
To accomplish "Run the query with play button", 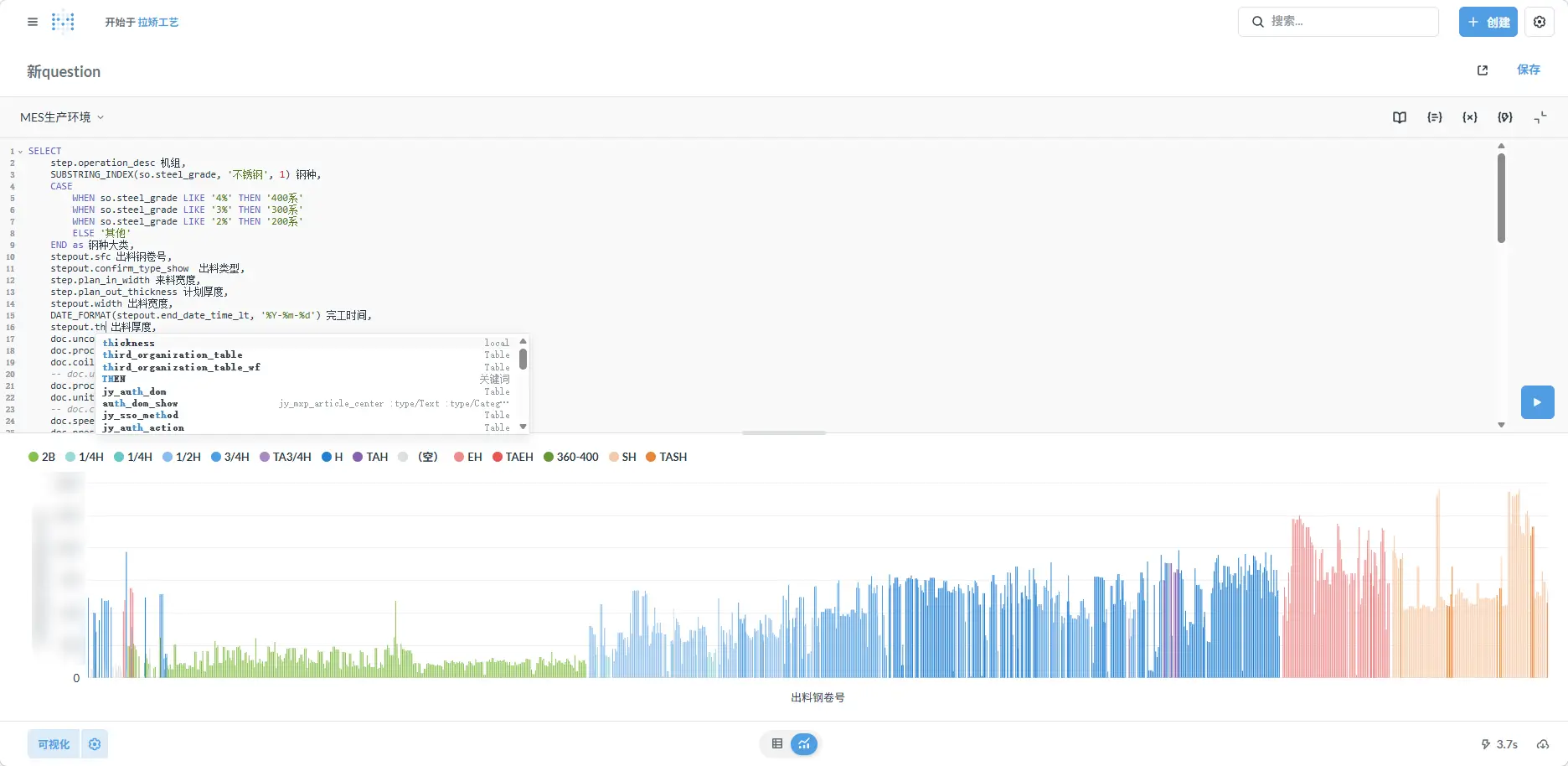I will pyautogui.click(x=1537, y=402).
